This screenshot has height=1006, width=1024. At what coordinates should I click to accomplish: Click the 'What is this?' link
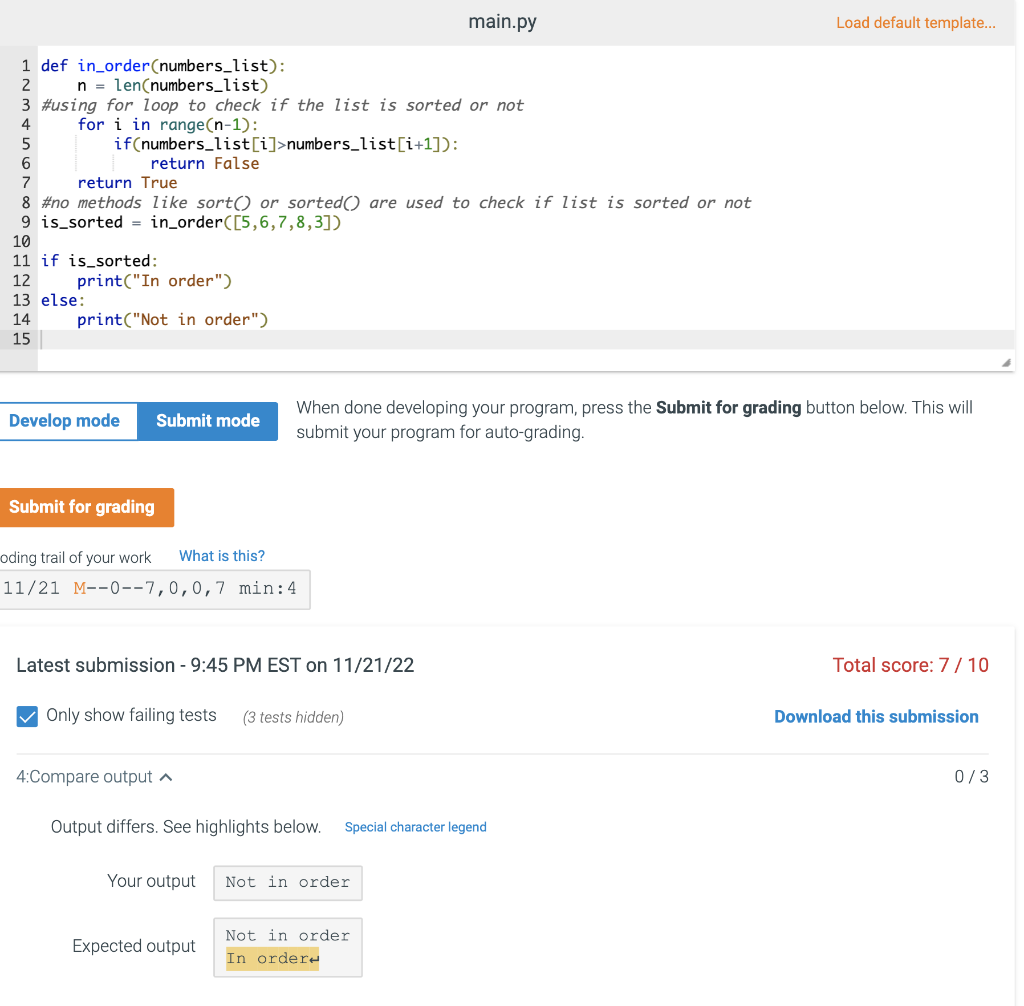(x=221, y=556)
